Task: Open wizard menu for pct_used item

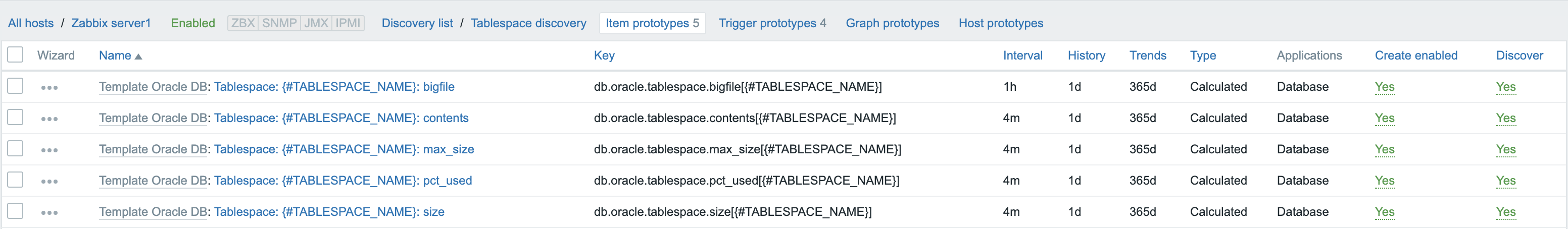Action: coord(50,182)
